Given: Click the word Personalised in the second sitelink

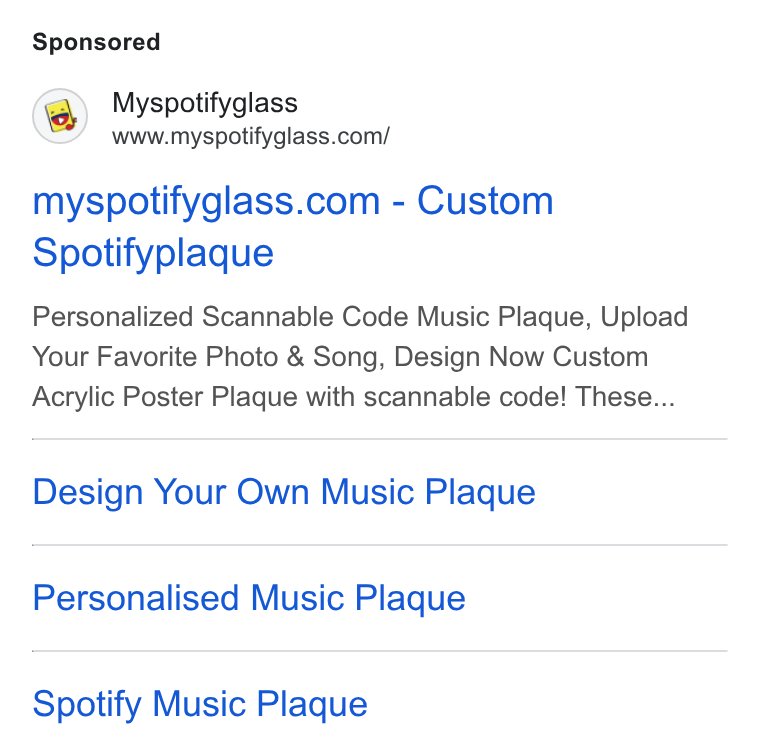Looking at the screenshot, I should [136, 598].
